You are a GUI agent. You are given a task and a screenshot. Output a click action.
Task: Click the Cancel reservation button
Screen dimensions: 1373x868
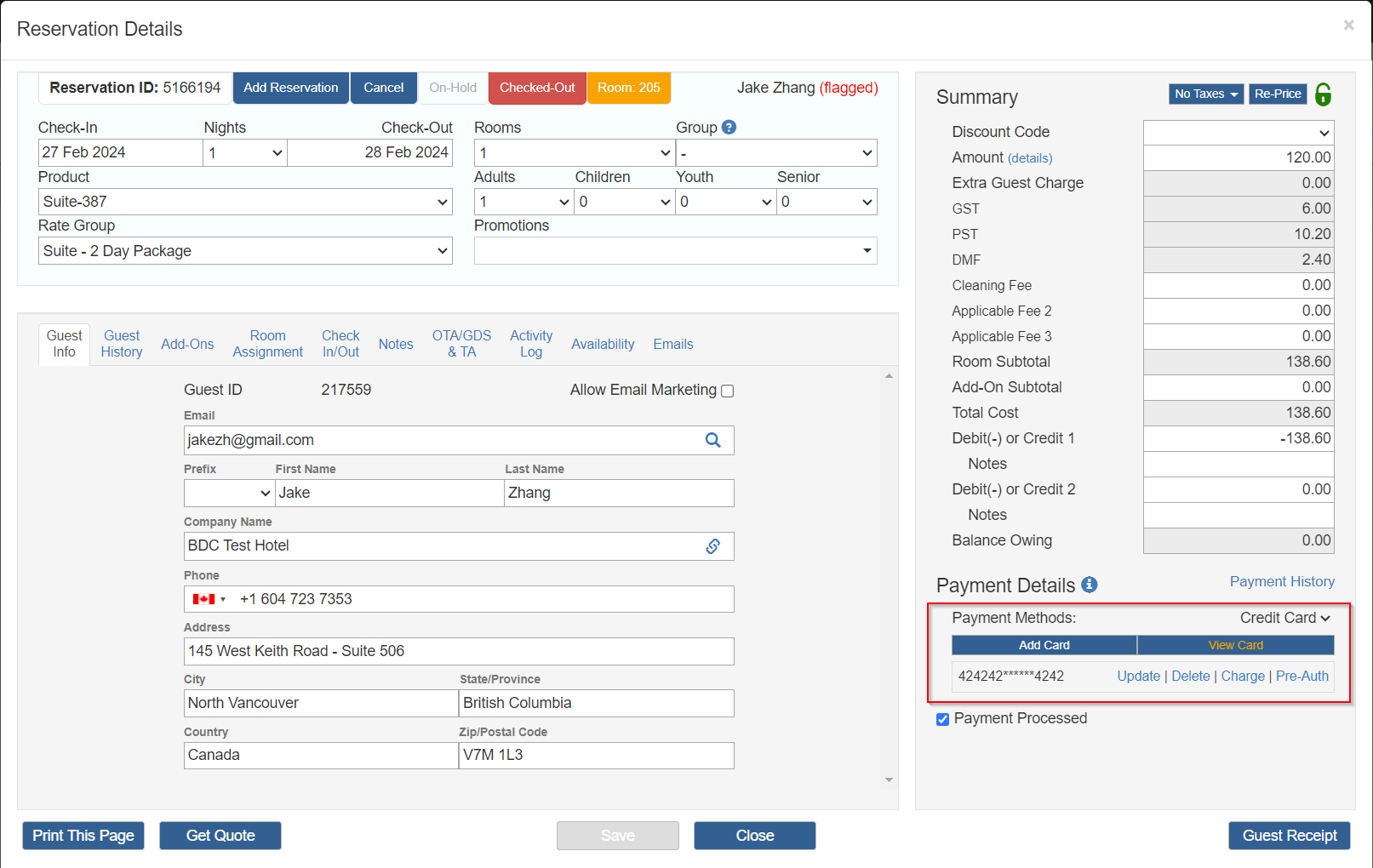(x=384, y=88)
